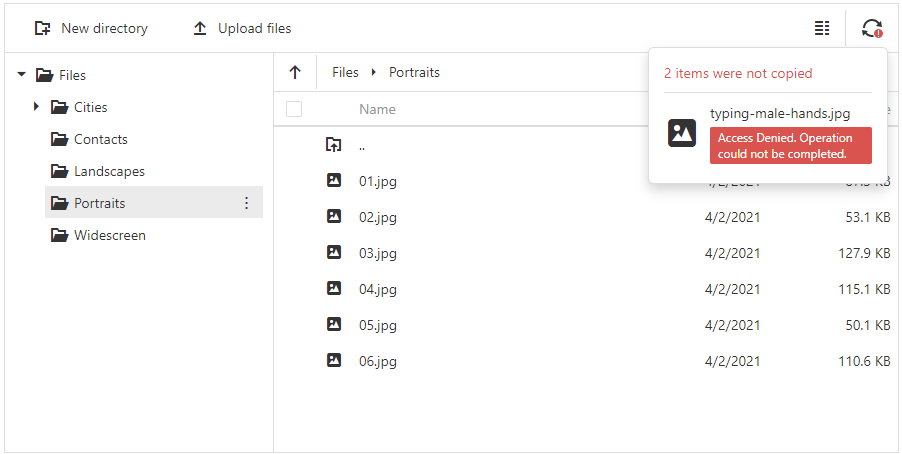Select the Contacts folder in tree

[100, 139]
